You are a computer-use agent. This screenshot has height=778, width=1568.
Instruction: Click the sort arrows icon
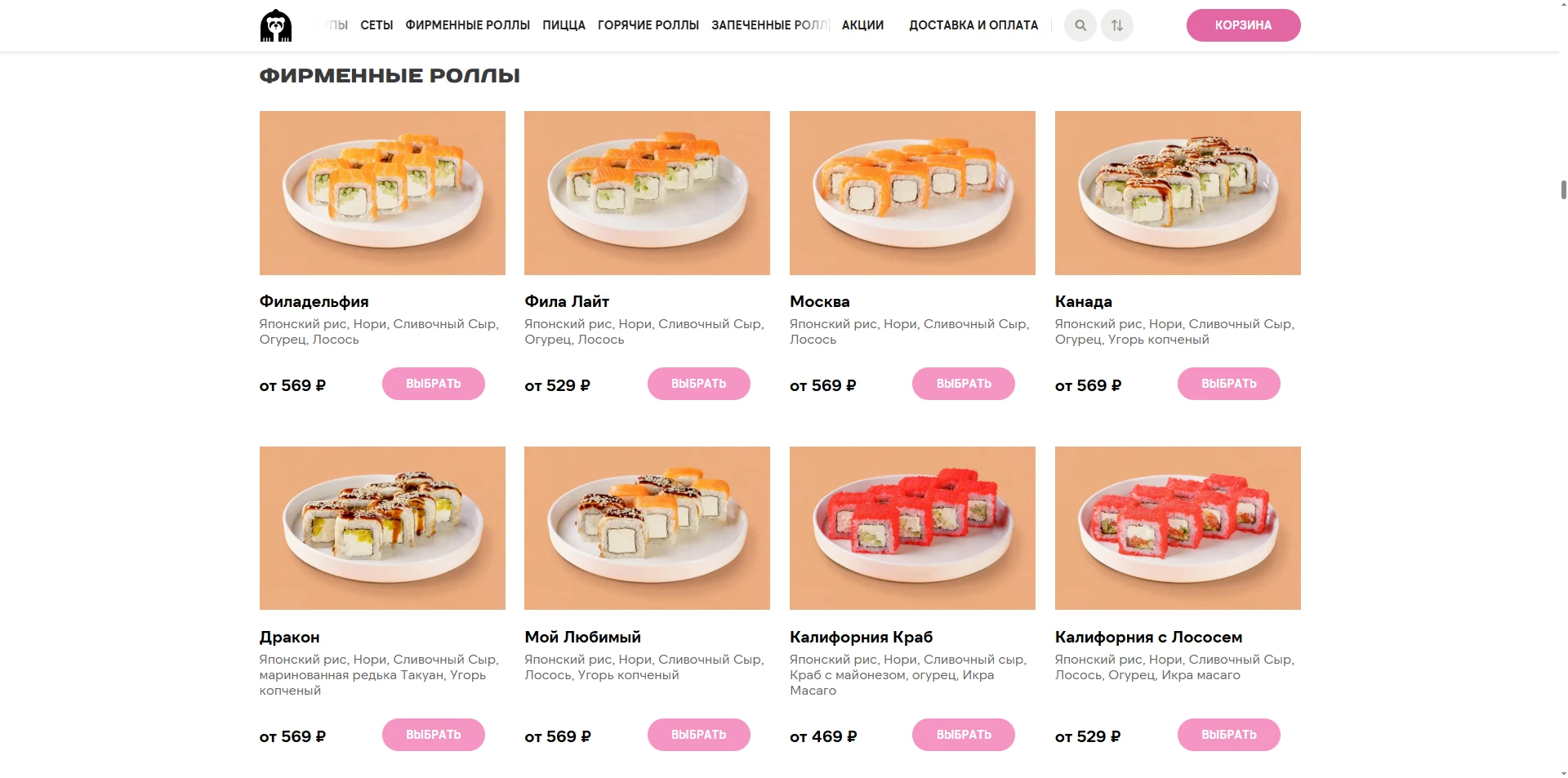coord(1116,25)
